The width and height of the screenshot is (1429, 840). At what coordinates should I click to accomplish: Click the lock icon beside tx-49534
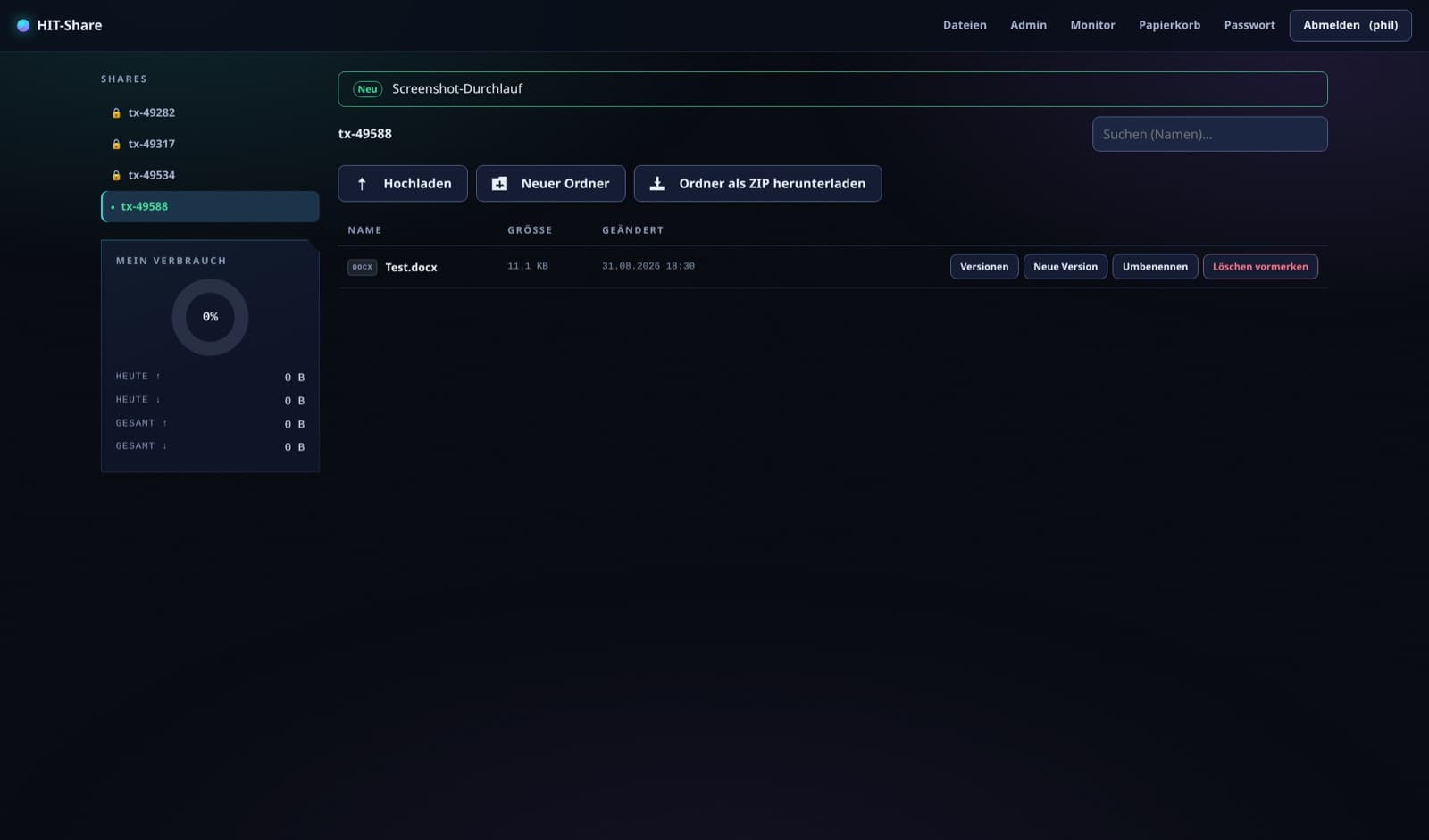point(116,176)
